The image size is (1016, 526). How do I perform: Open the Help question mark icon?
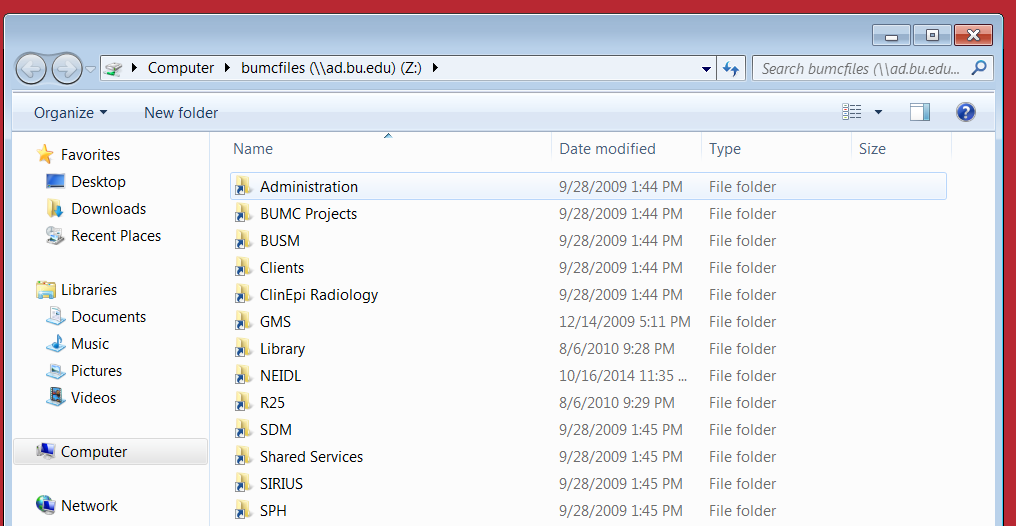(x=965, y=112)
